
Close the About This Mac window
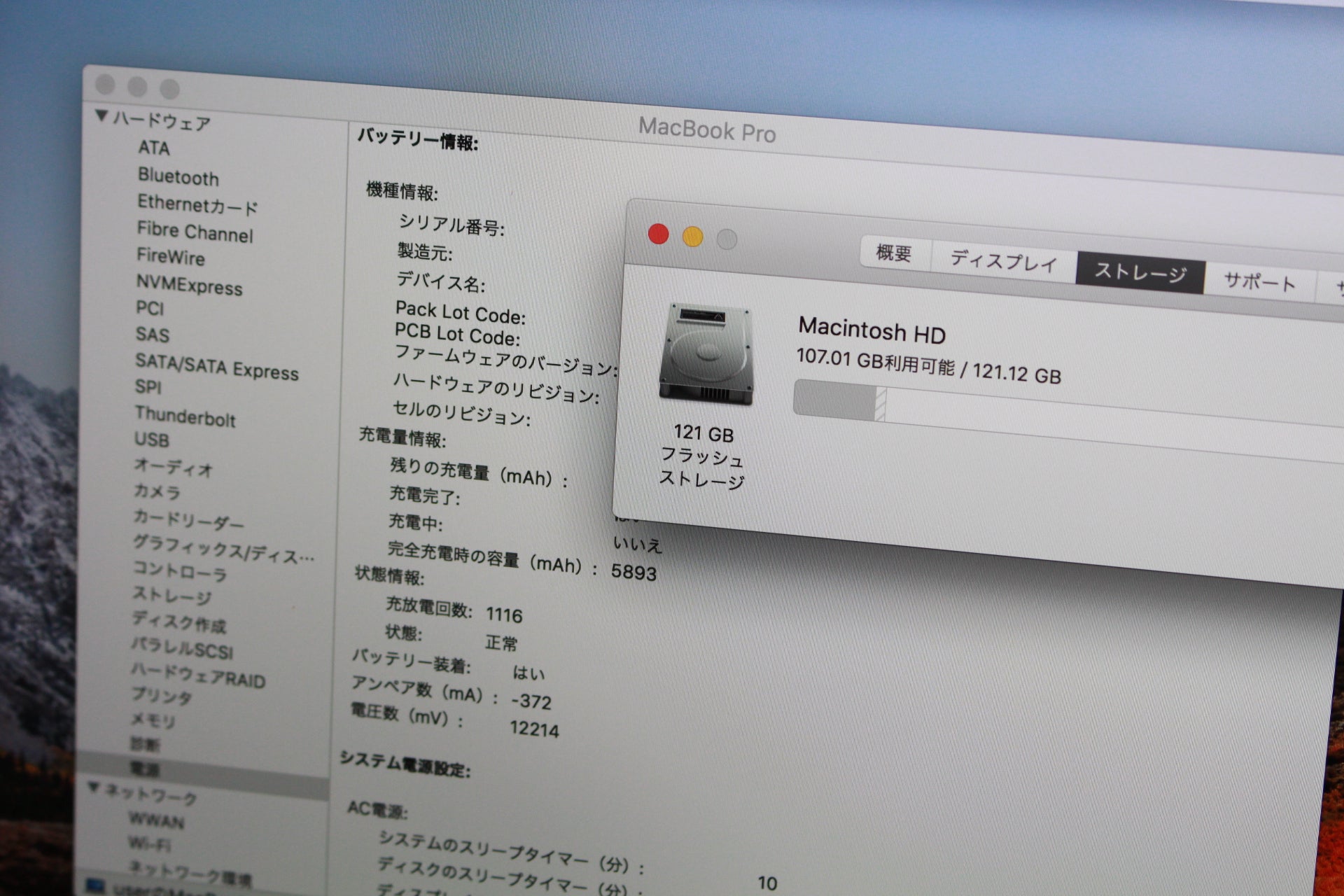click(658, 234)
